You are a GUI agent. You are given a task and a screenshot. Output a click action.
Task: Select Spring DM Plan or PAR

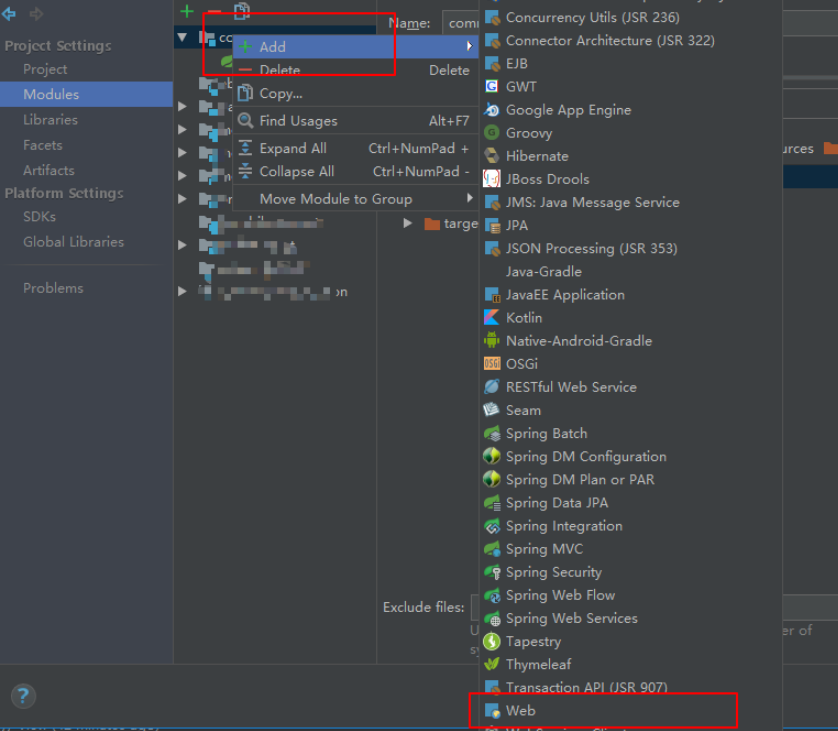631,479
